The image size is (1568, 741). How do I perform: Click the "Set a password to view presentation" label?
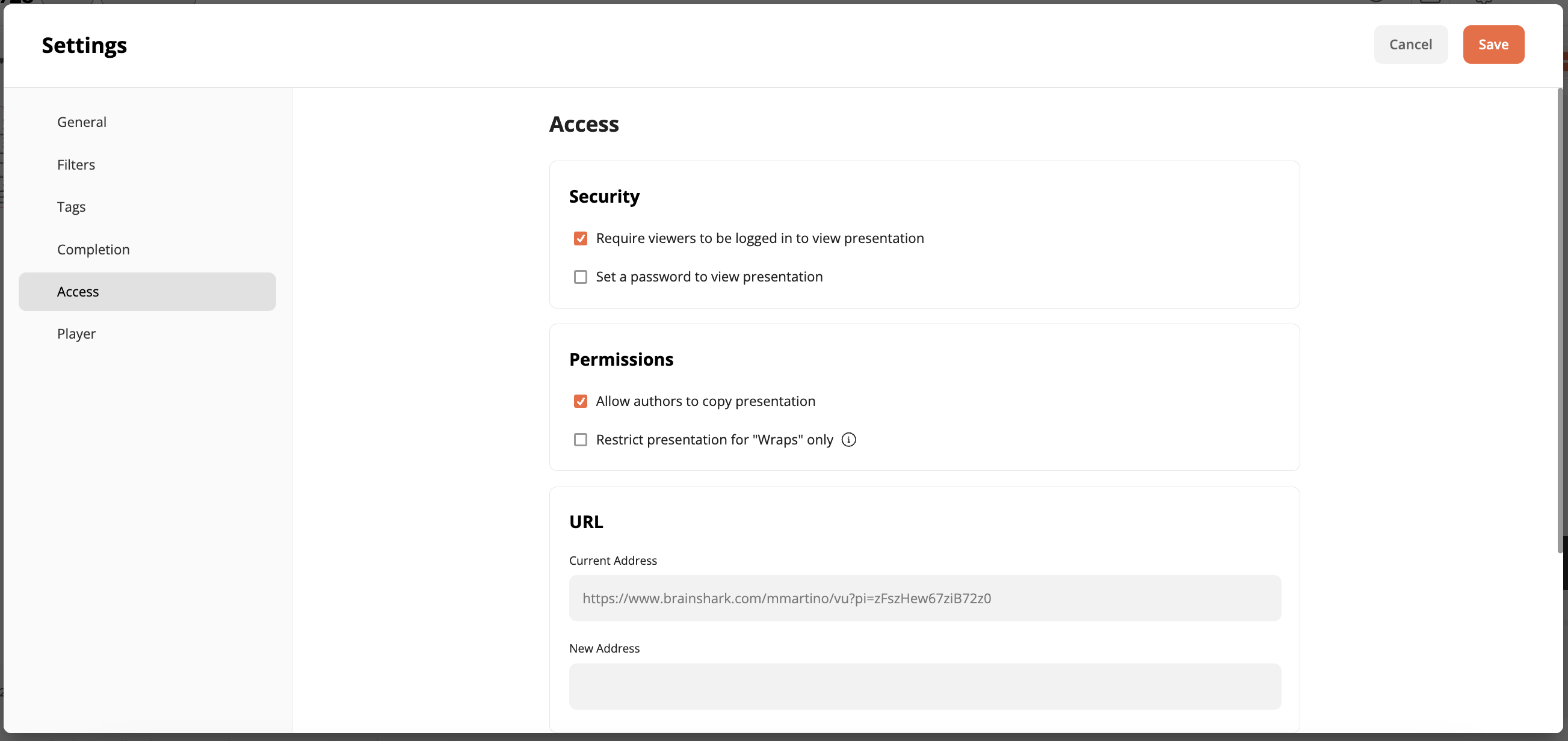pyautogui.click(x=709, y=277)
